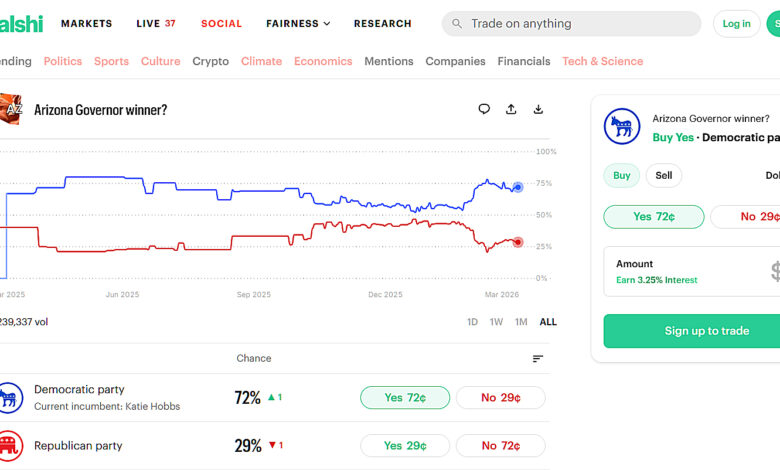
Task: Click Yes 29¢ in Republican party row
Action: (405, 446)
